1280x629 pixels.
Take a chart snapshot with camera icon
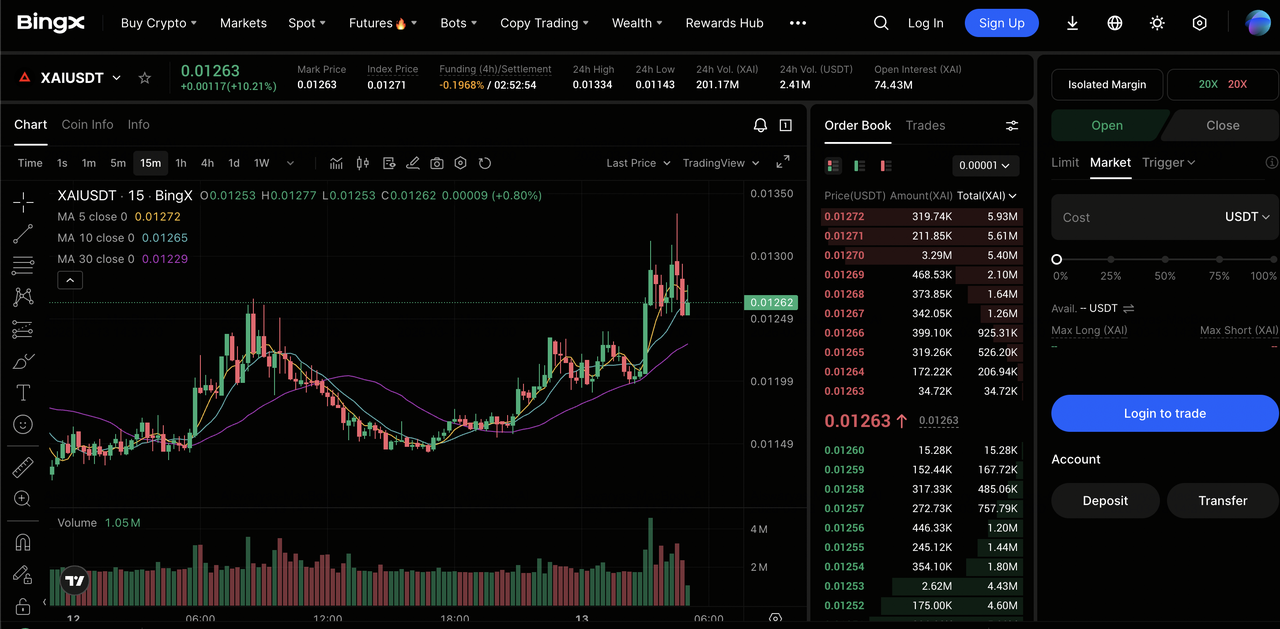tap(437, 163)
